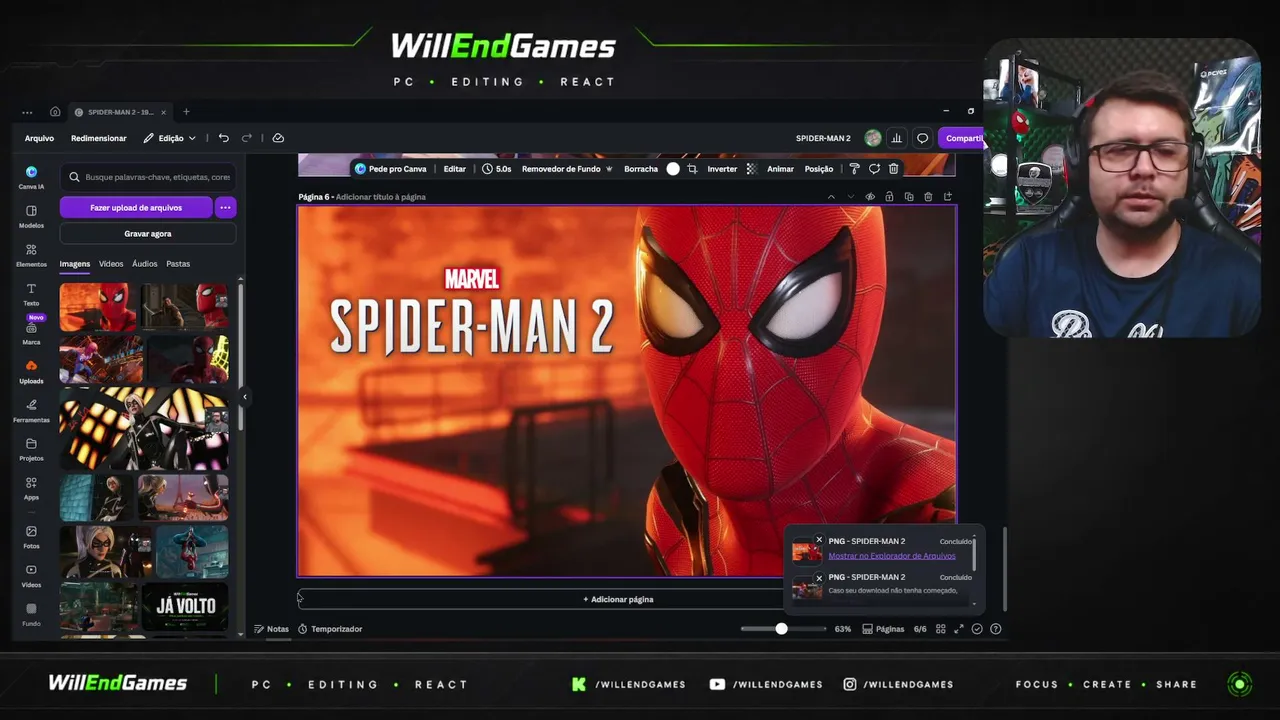Click the Gravar agora button
The image size is (1280, 720).
click(148, 233)
